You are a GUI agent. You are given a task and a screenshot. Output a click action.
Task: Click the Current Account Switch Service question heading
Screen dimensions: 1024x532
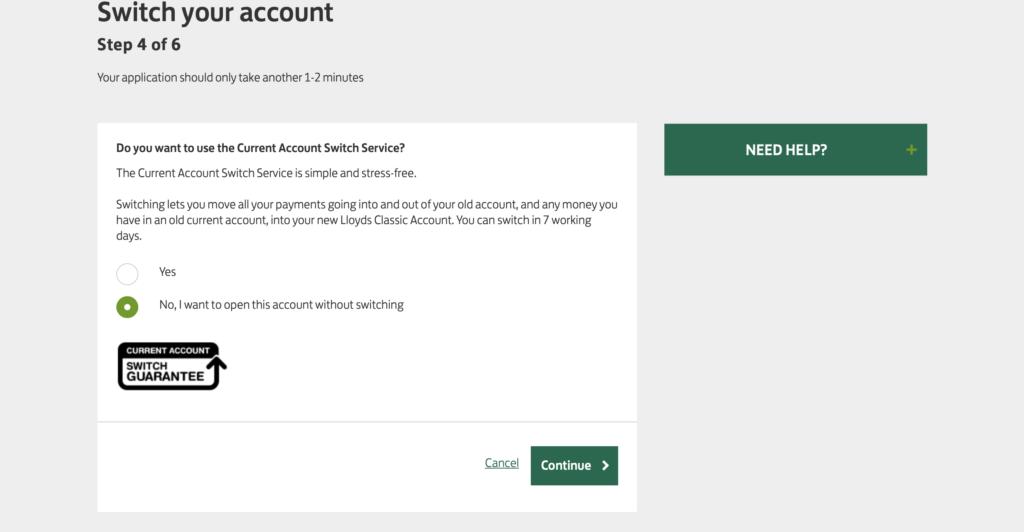click(261, 148)
